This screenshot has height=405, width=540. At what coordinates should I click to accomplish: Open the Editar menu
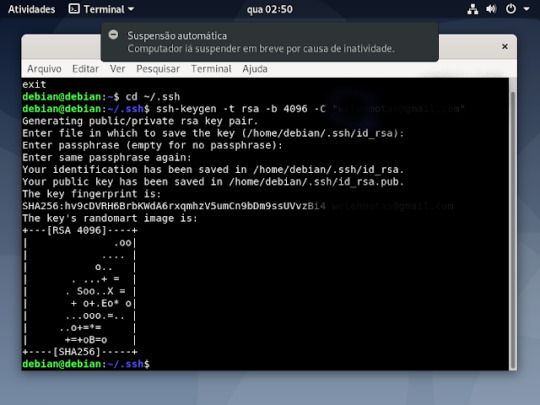[85, 69]
